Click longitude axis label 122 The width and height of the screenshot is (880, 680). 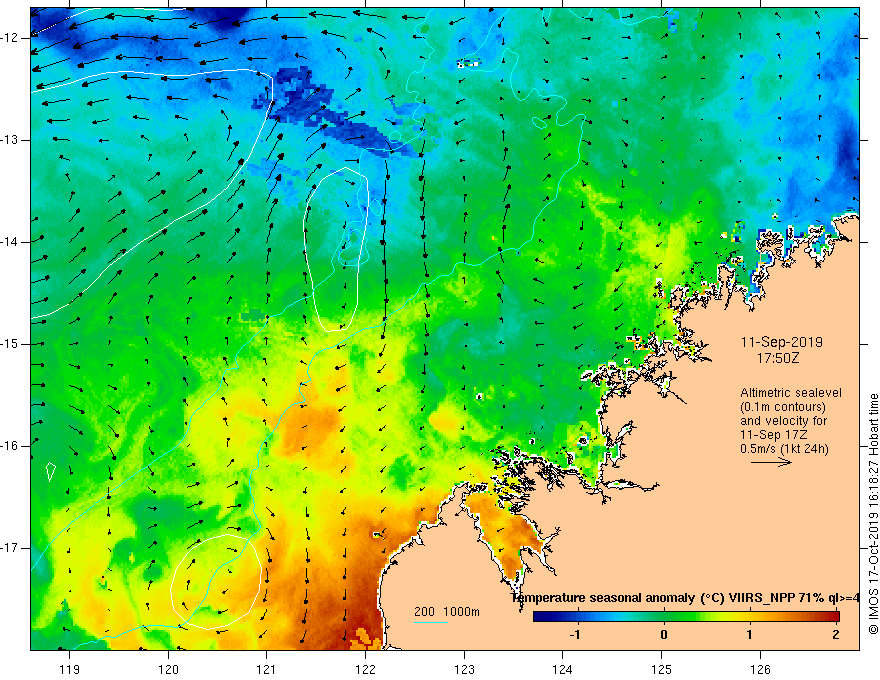[x=365, y=669]
